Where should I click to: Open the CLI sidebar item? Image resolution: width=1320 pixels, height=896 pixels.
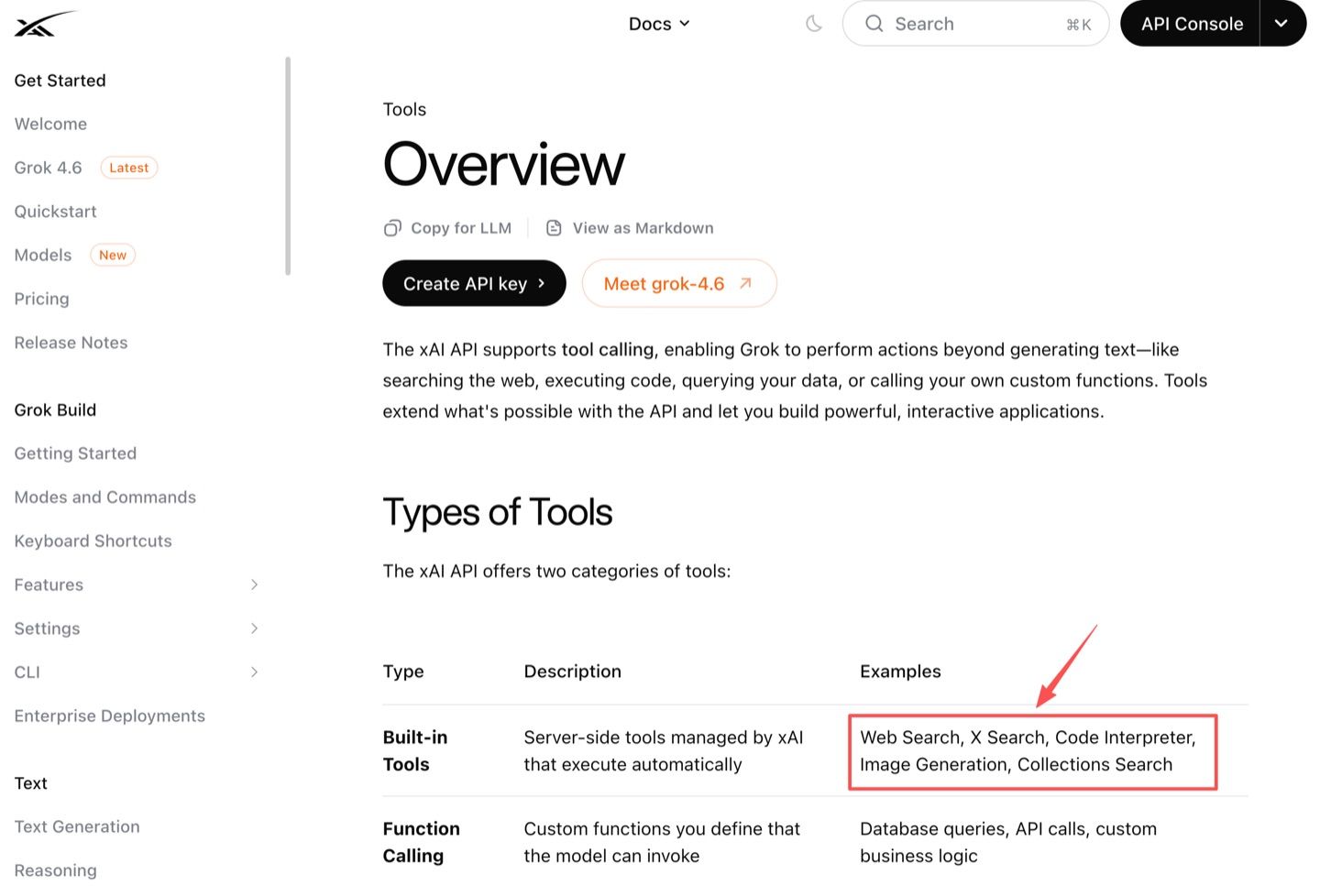pos(27,672)
